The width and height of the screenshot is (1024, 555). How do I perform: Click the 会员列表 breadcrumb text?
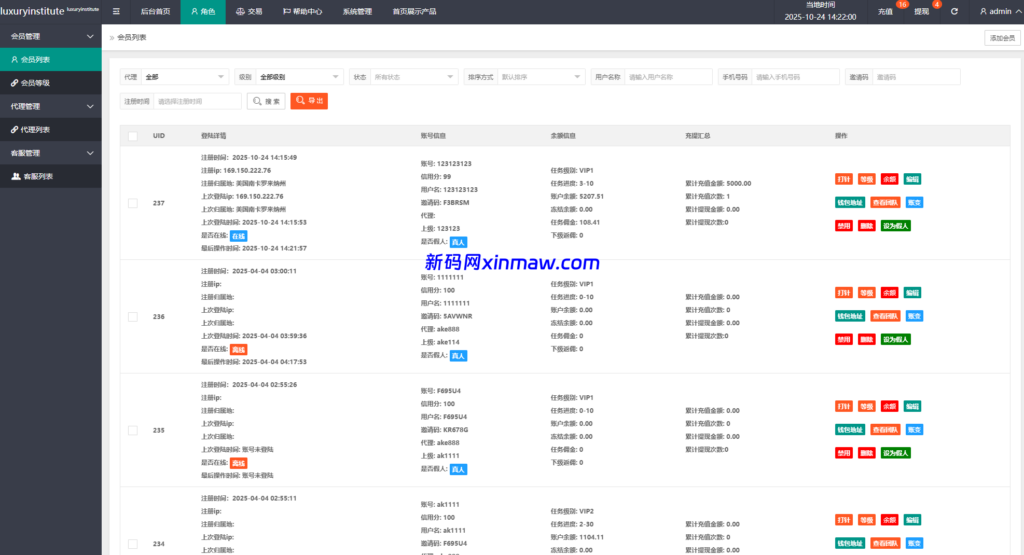[x=132, y=37]
